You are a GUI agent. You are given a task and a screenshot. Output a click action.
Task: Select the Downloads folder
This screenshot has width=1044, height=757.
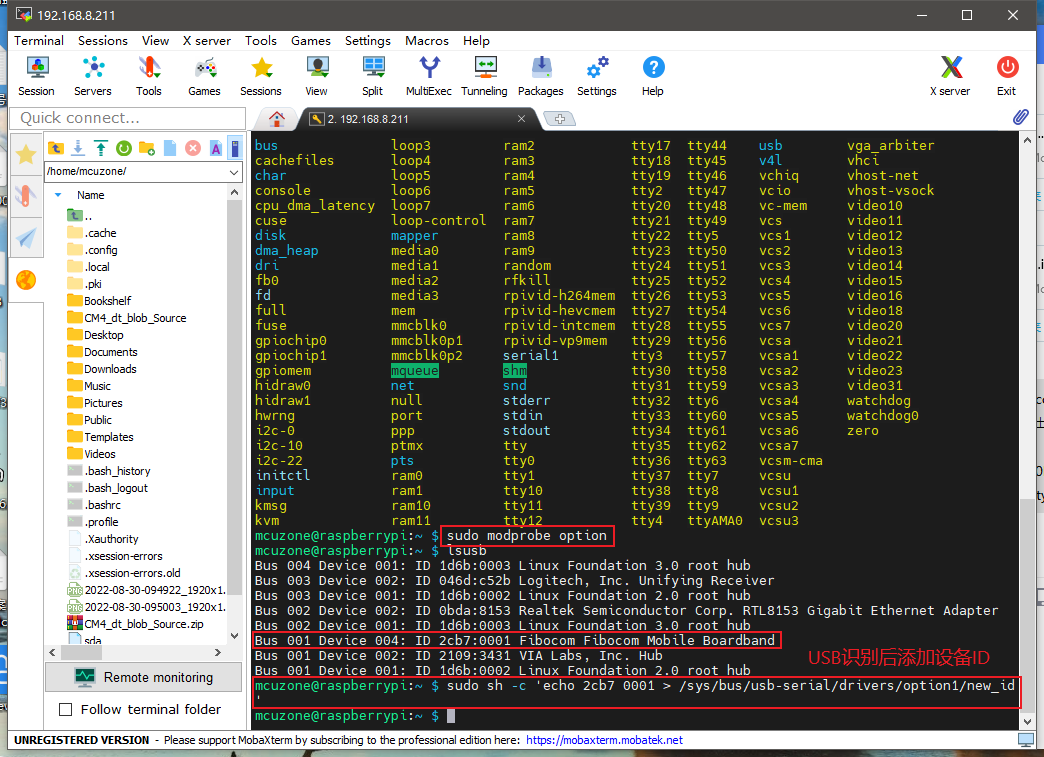(102, 369)
